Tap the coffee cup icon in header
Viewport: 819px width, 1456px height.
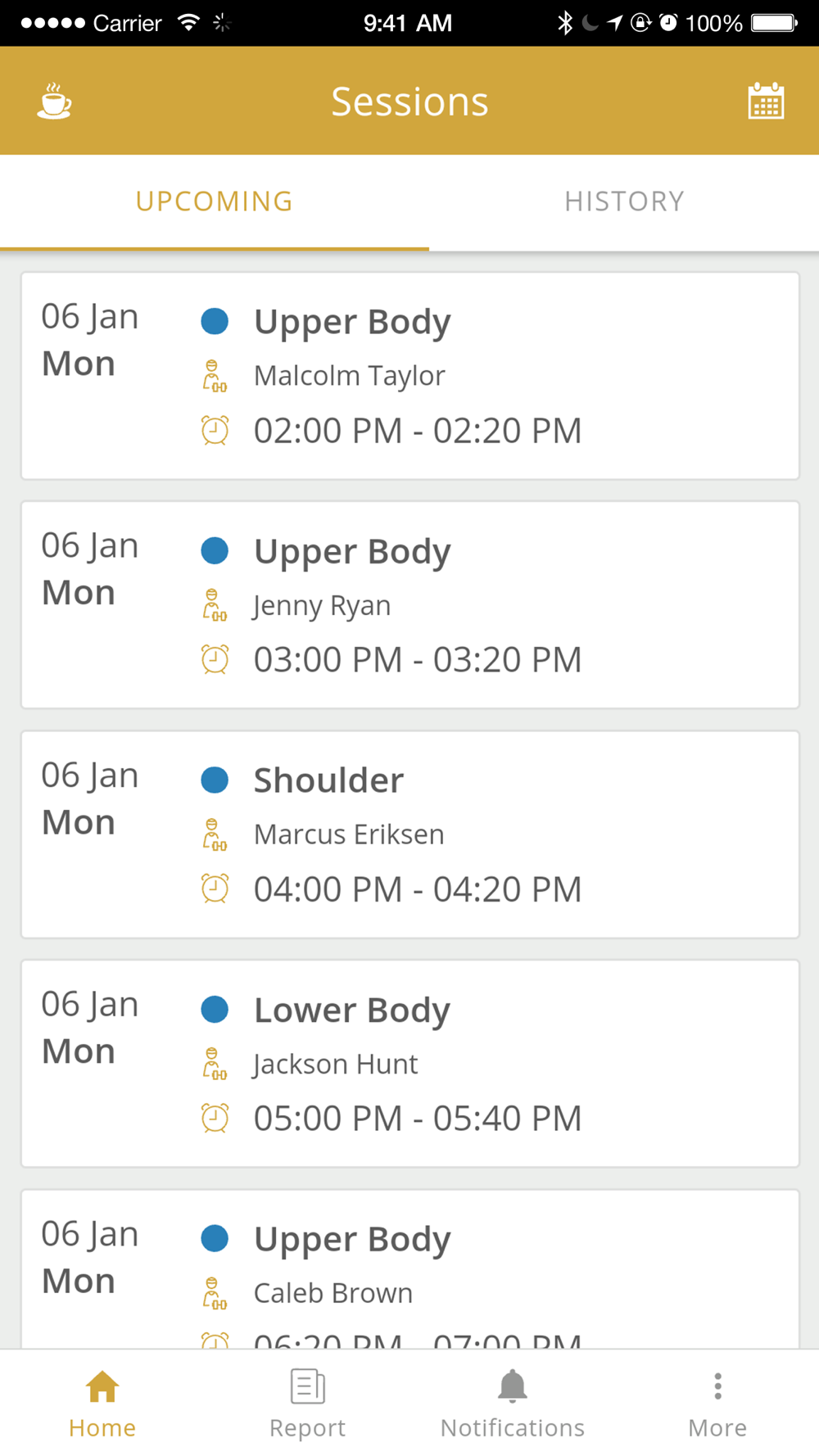click(54, 102)
